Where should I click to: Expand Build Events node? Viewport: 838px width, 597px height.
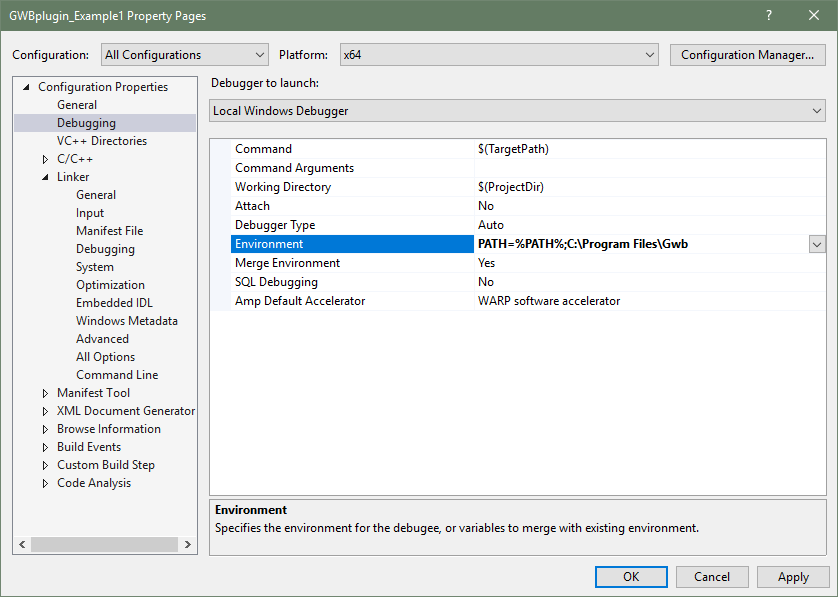(45, 447)
